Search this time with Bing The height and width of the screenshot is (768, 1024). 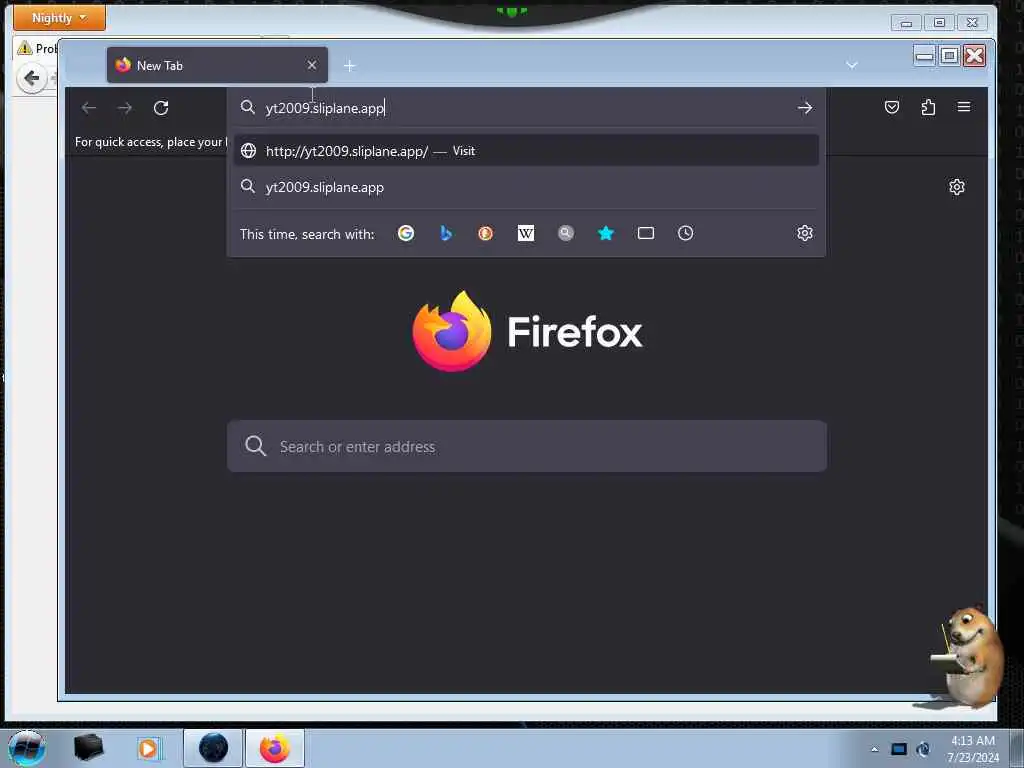click(446, 233)
